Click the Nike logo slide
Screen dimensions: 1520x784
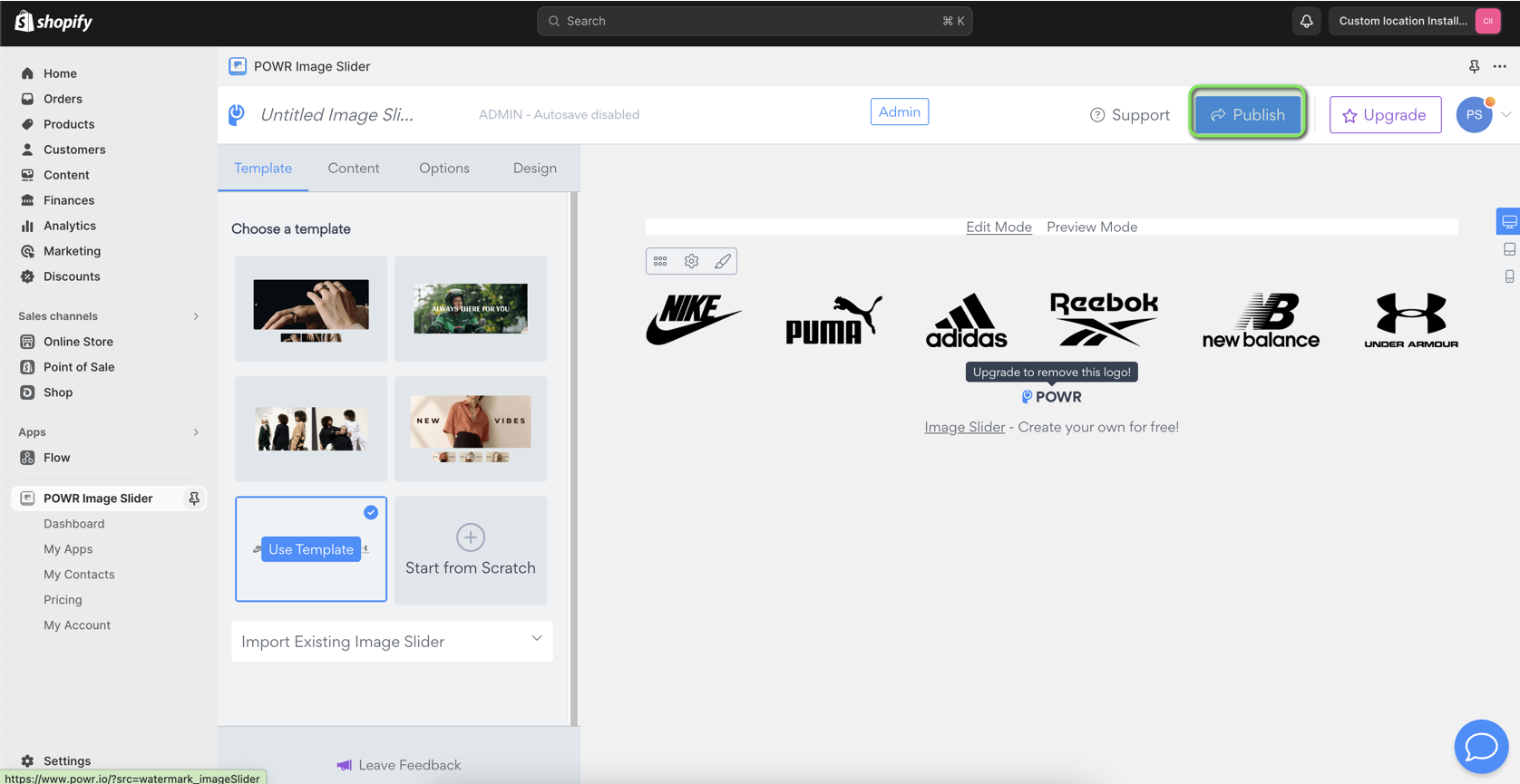click(694, 319)
